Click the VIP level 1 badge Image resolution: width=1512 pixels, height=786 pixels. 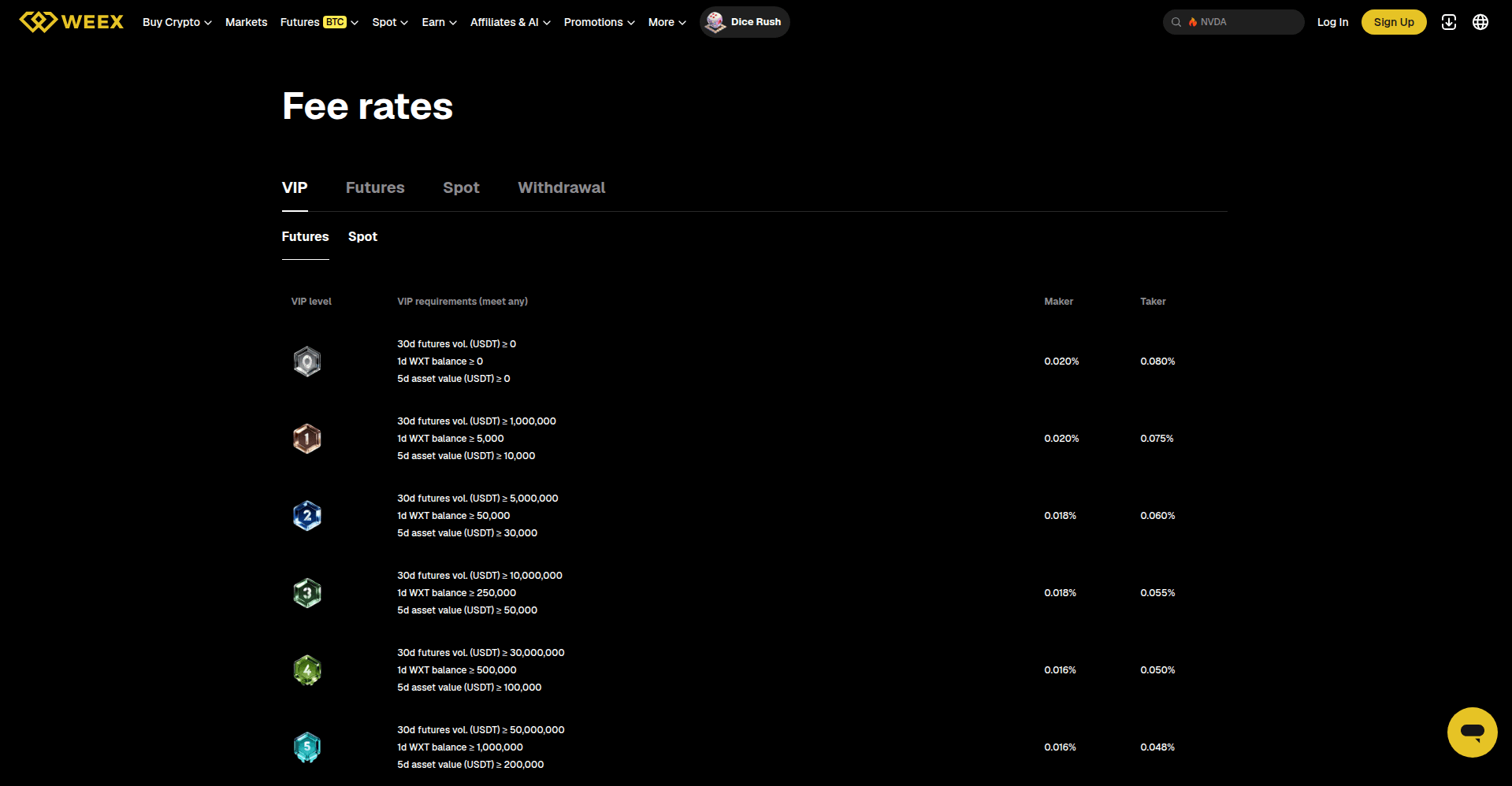(x=307, y=439)
